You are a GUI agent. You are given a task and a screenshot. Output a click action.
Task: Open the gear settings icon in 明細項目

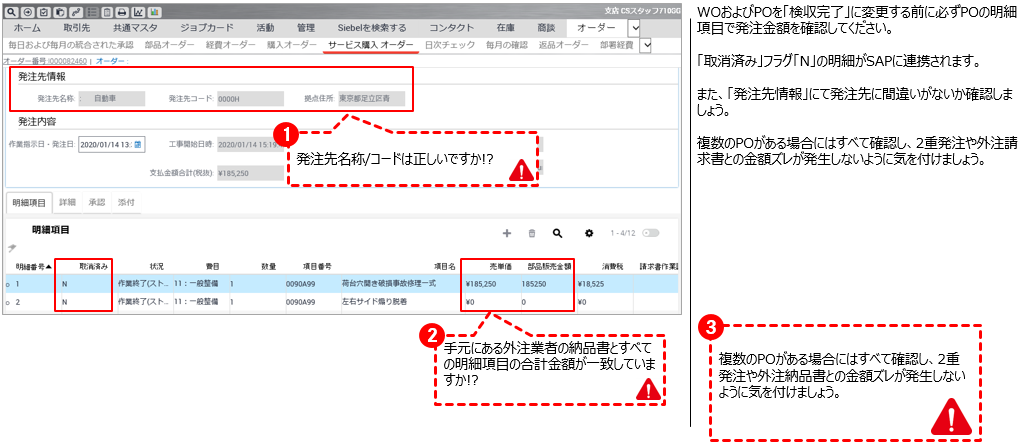coord(589,233)
